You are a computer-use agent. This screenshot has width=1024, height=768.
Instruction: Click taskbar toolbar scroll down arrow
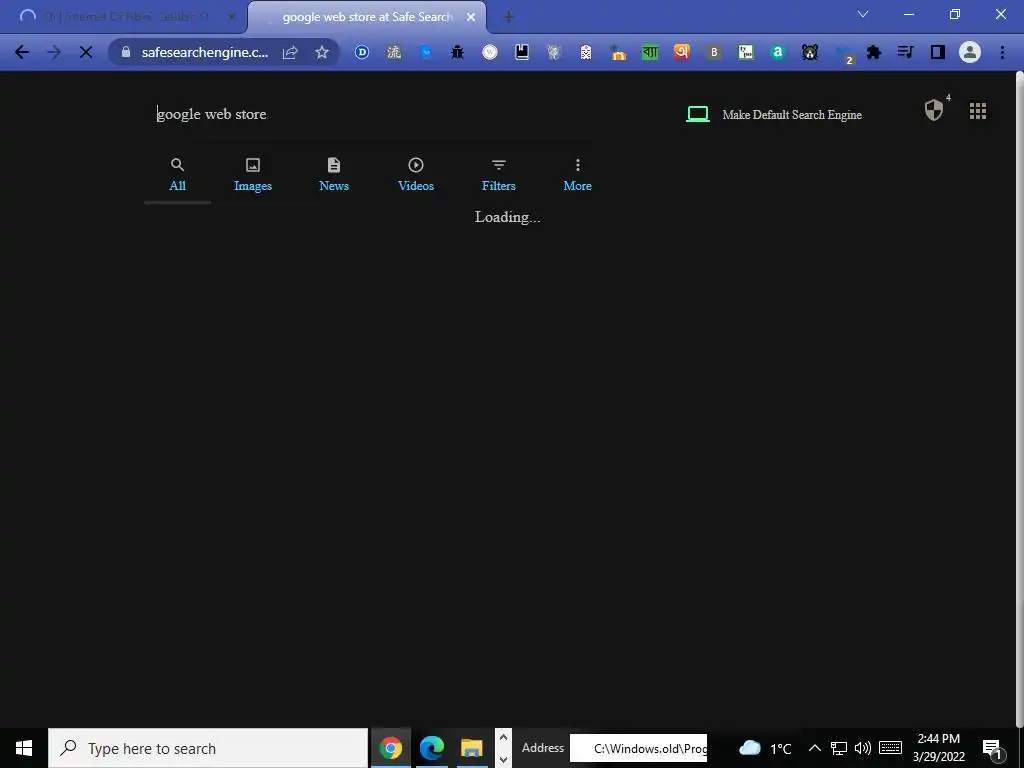point(503,760)
